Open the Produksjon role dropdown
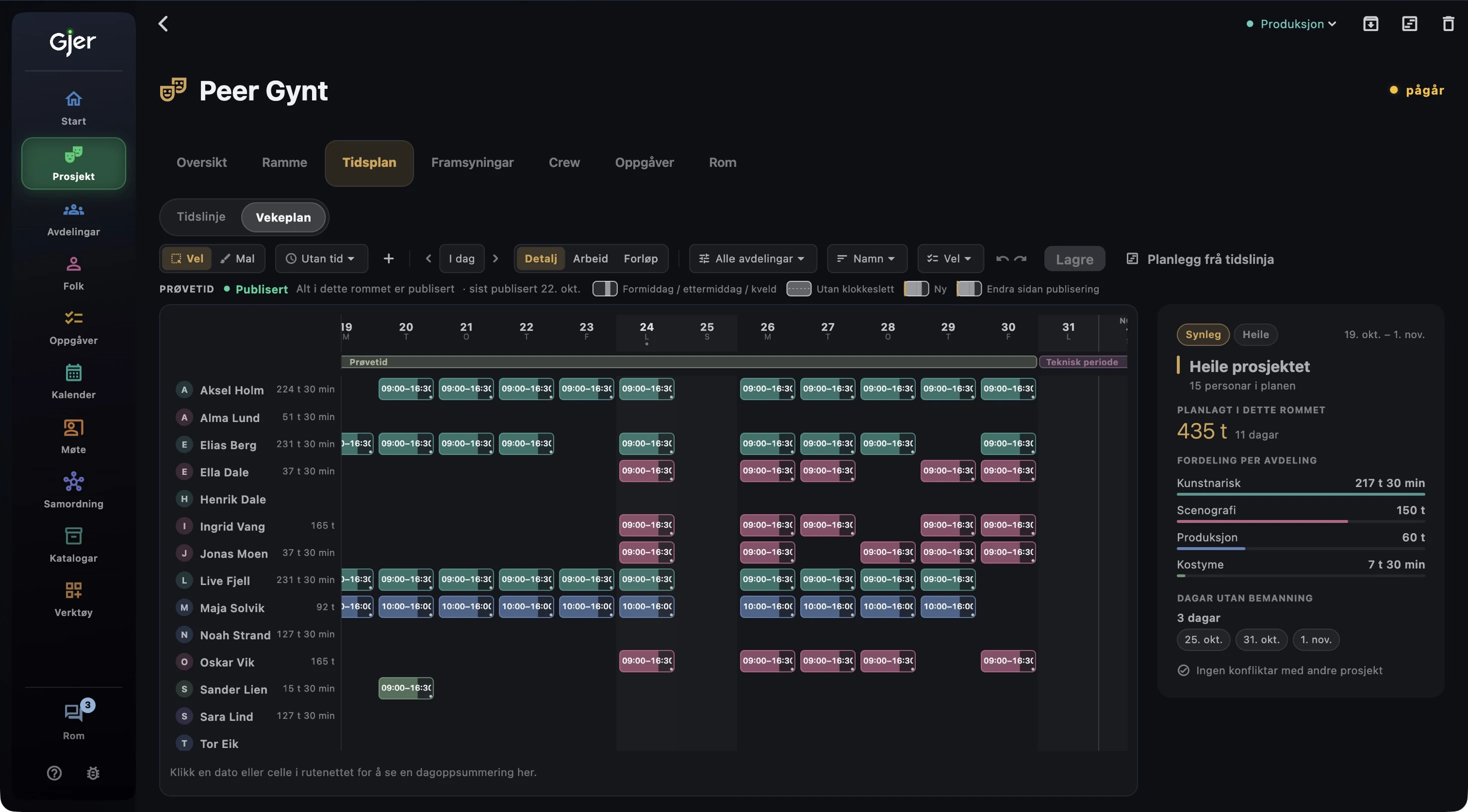 point(1291,24)
